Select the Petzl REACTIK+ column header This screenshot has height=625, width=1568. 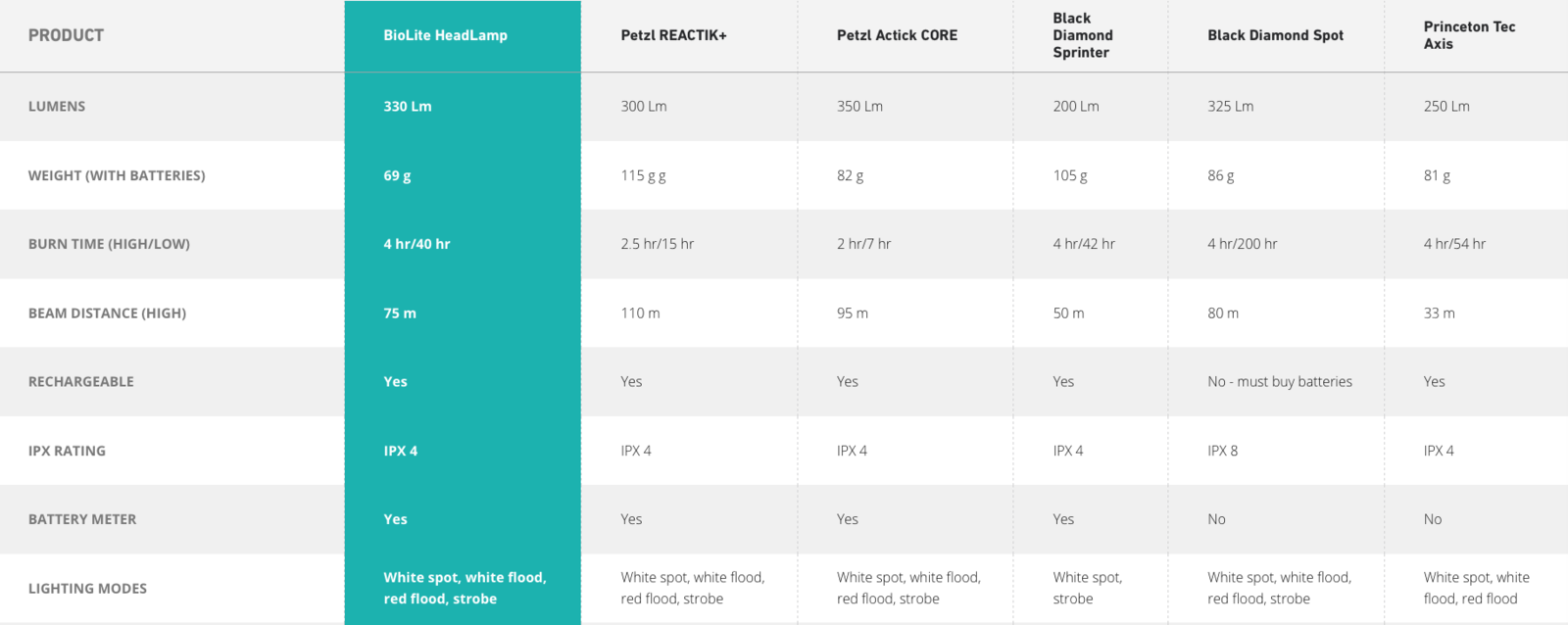click(673, 35)
